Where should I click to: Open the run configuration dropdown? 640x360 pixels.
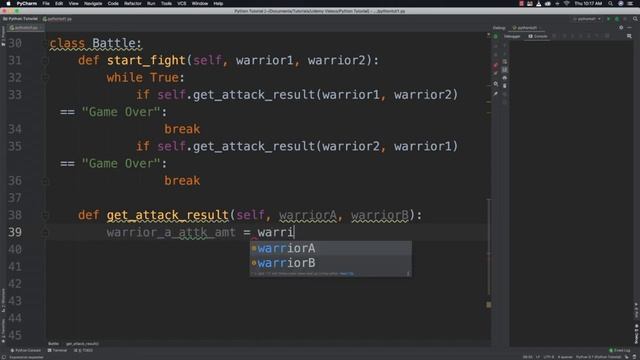(587, 19)
